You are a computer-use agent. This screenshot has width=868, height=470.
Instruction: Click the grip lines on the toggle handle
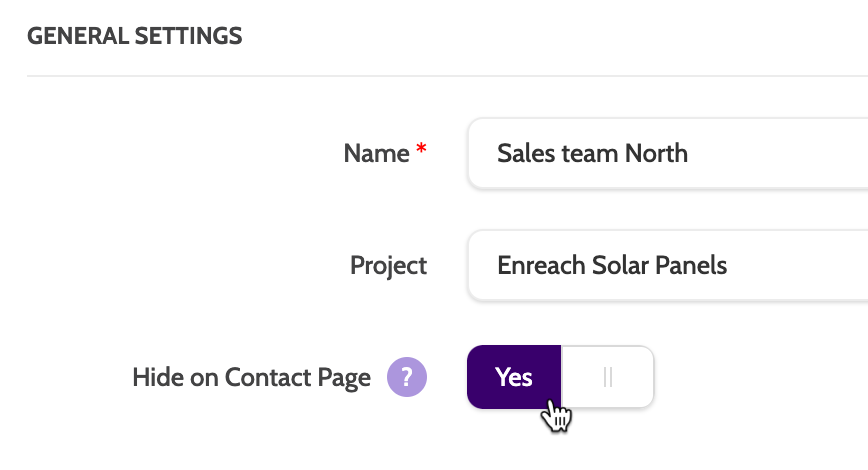point(608,377)
